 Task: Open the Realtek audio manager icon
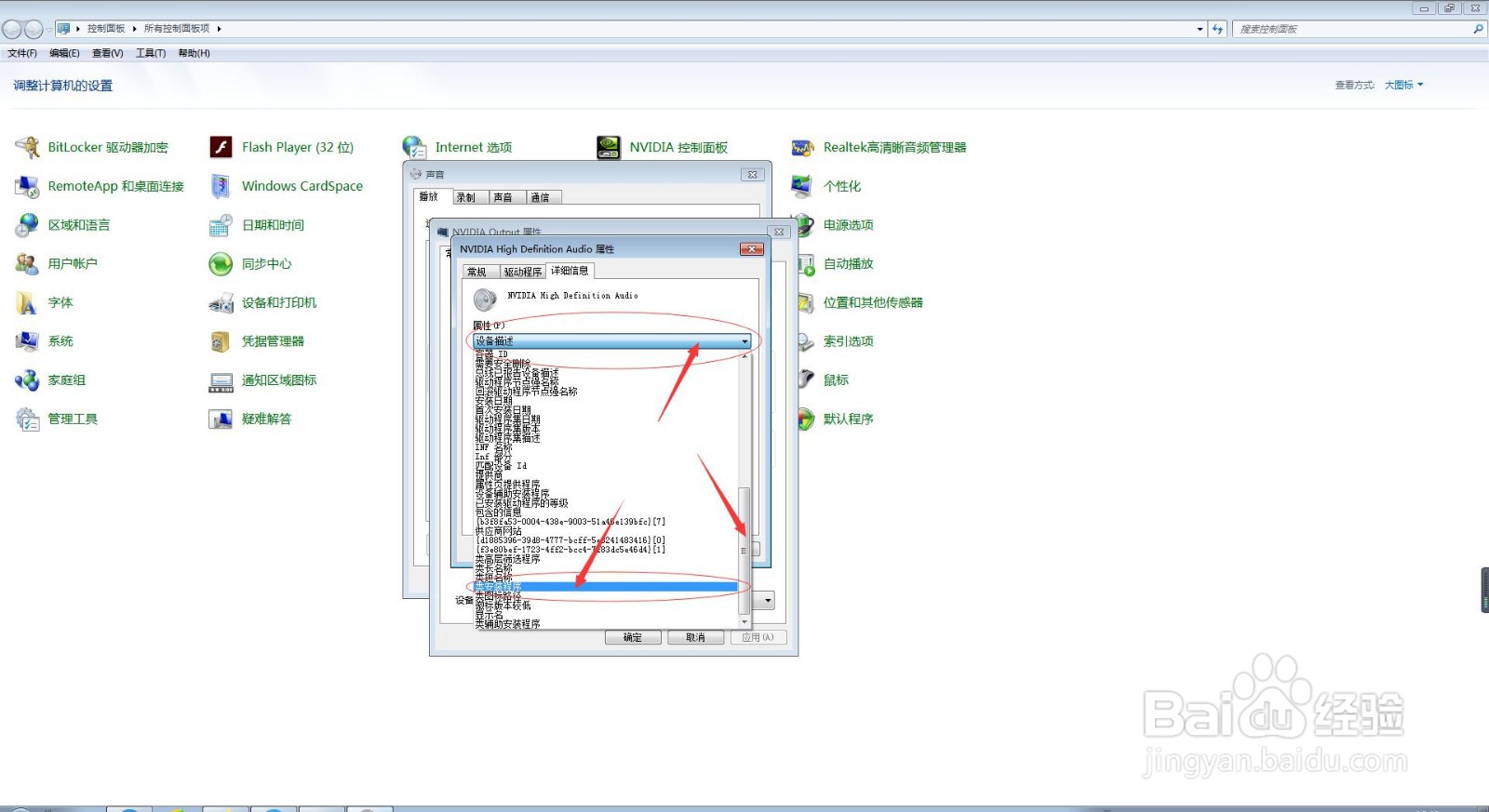click(x=802, y=147)
